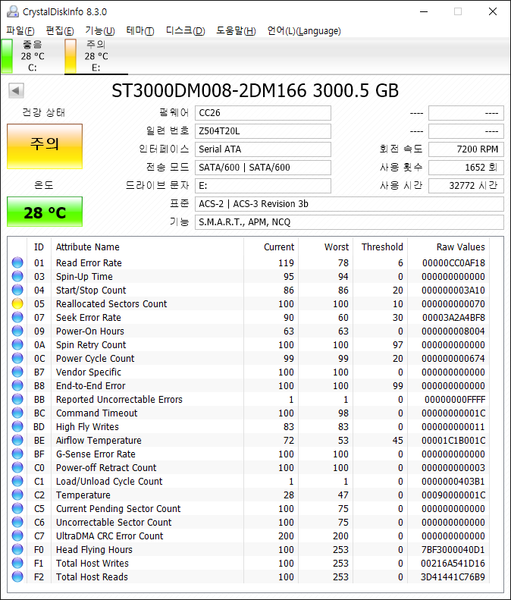The image size is (511, 600).
Task: Click the S.M.A.R.T., APM, NCQ features field
Action: point(349,222)
